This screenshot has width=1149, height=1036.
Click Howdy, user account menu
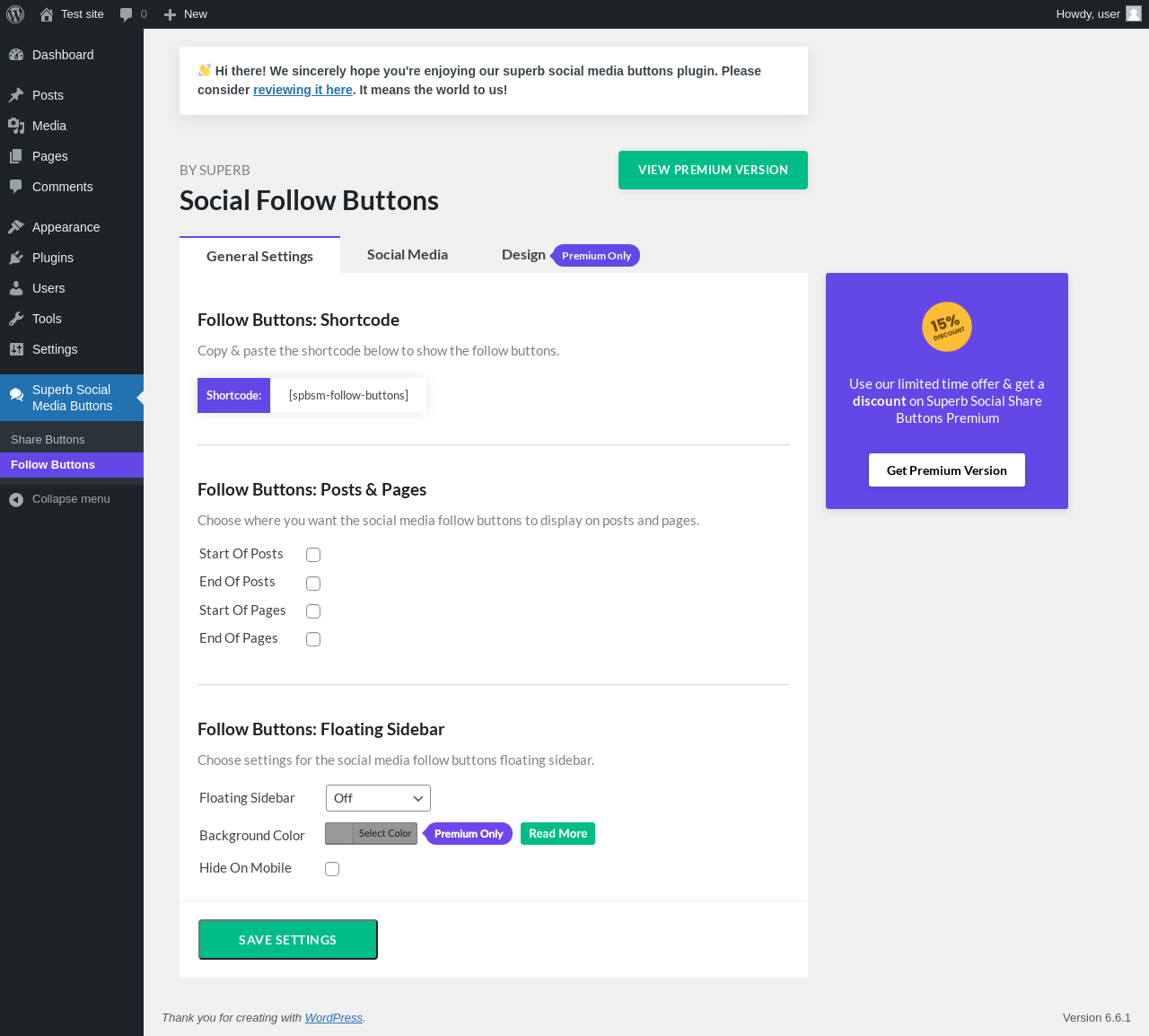coord(1098,14)
